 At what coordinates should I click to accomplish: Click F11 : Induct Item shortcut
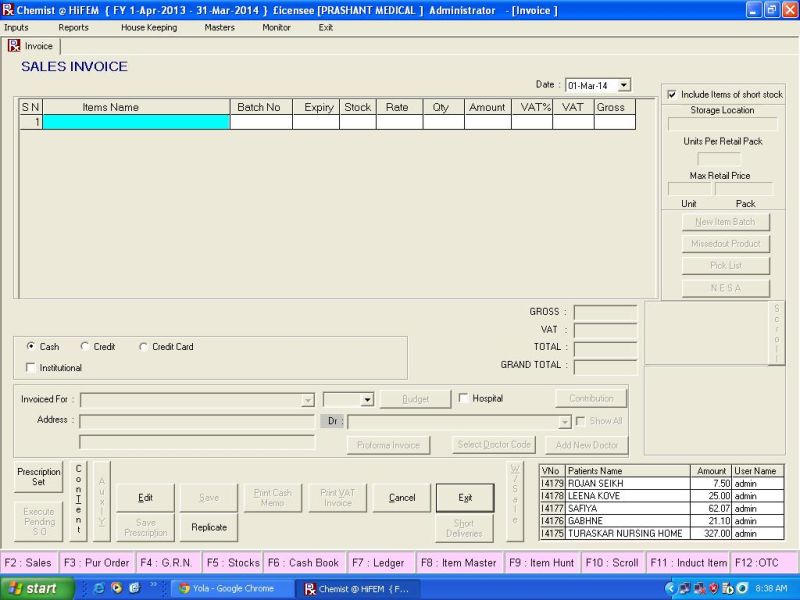(x=688, y=563)
